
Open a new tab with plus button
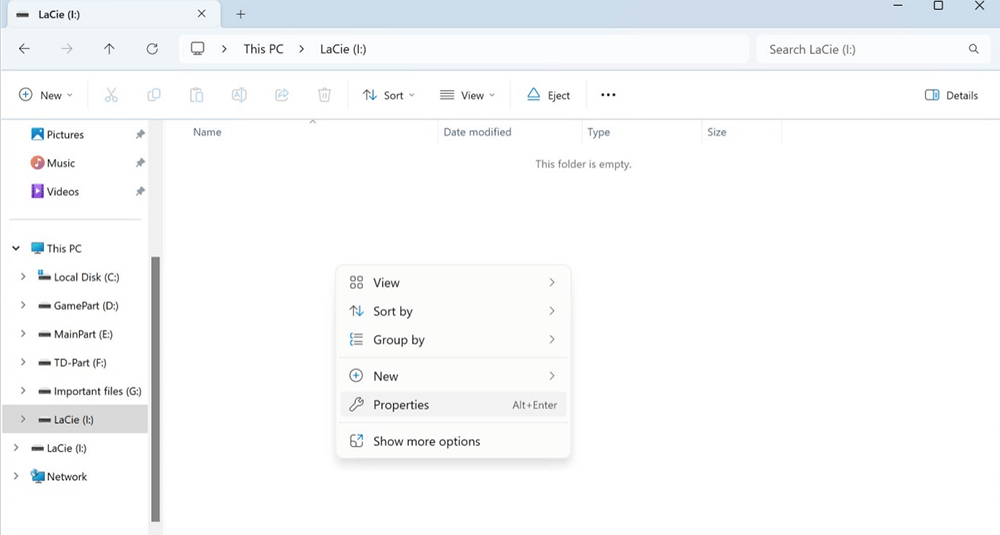[x=240, y=14]
